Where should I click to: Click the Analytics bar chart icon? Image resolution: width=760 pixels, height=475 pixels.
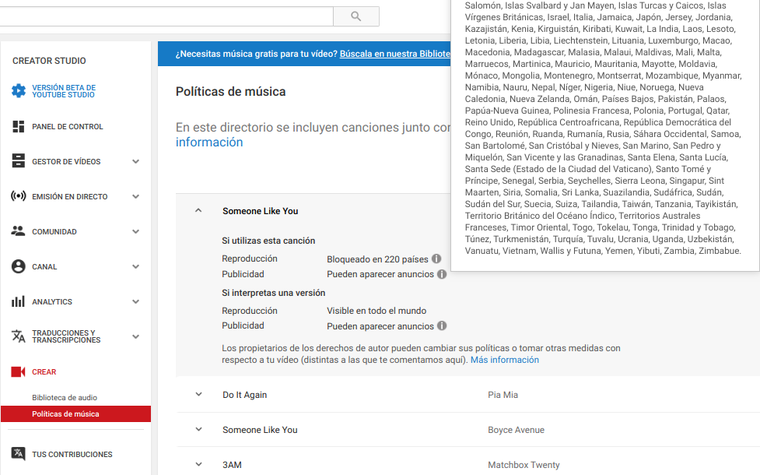(x=18, y=301)
